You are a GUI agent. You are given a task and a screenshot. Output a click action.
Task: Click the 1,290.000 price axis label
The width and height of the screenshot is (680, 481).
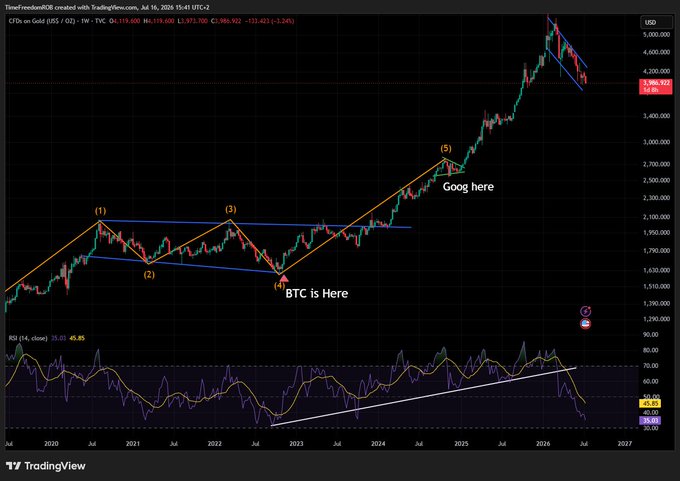tap(657, 319)
